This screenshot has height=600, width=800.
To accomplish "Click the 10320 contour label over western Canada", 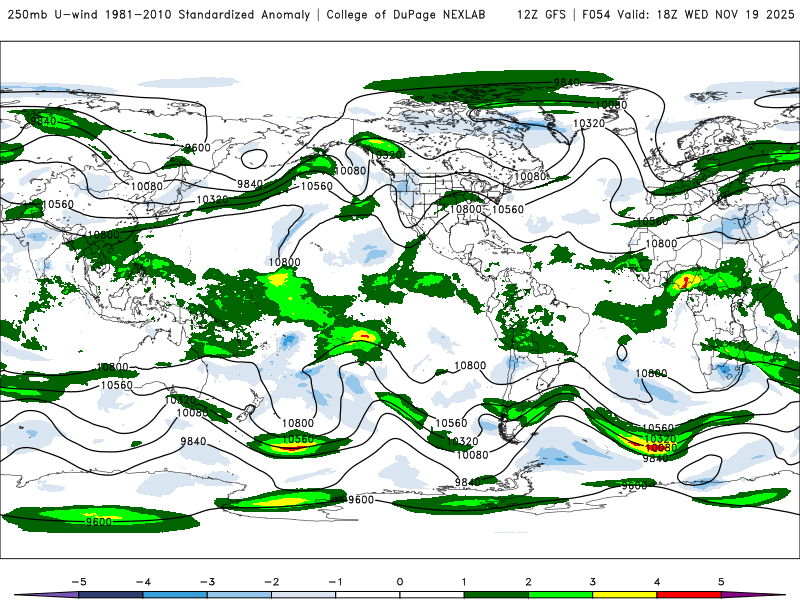I will point(386,155).
